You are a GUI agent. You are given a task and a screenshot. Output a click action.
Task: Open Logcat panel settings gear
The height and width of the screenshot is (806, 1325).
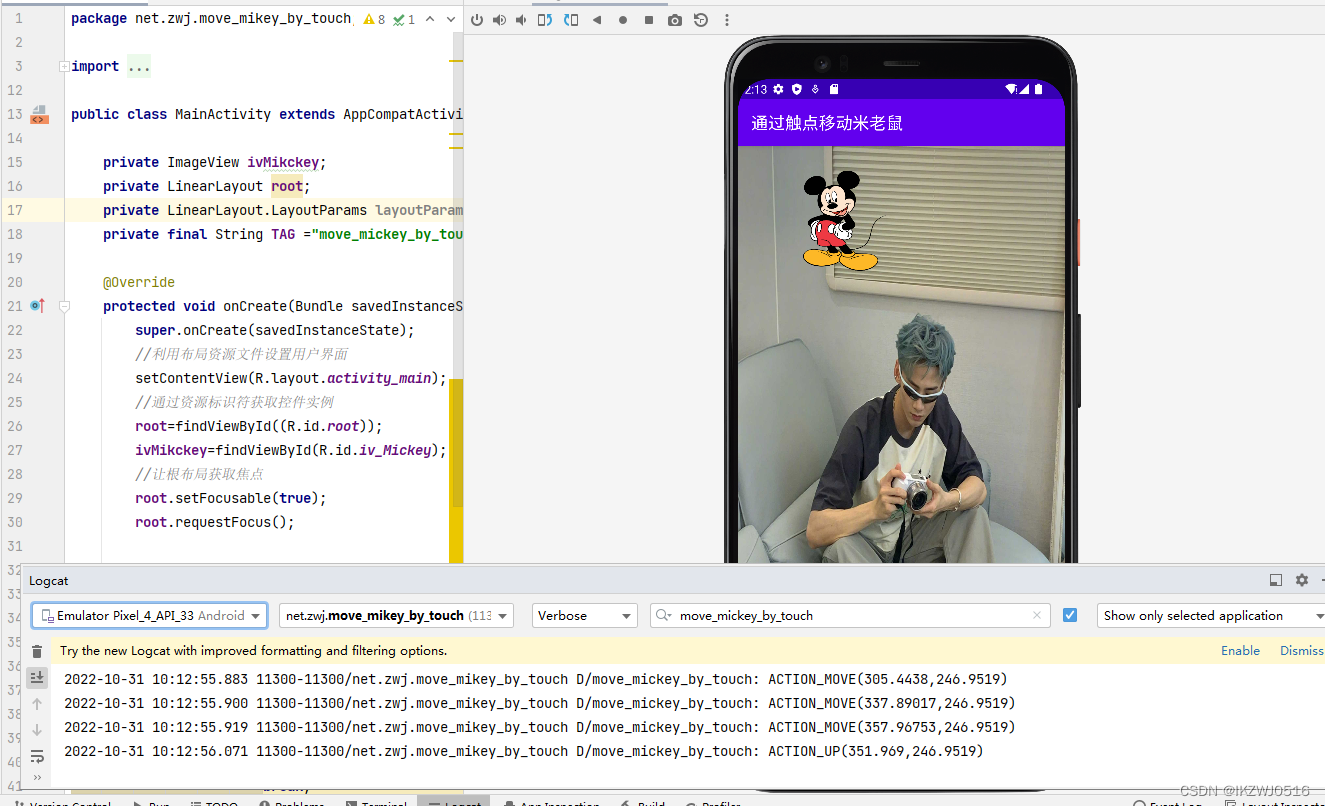click(1301, 580)
